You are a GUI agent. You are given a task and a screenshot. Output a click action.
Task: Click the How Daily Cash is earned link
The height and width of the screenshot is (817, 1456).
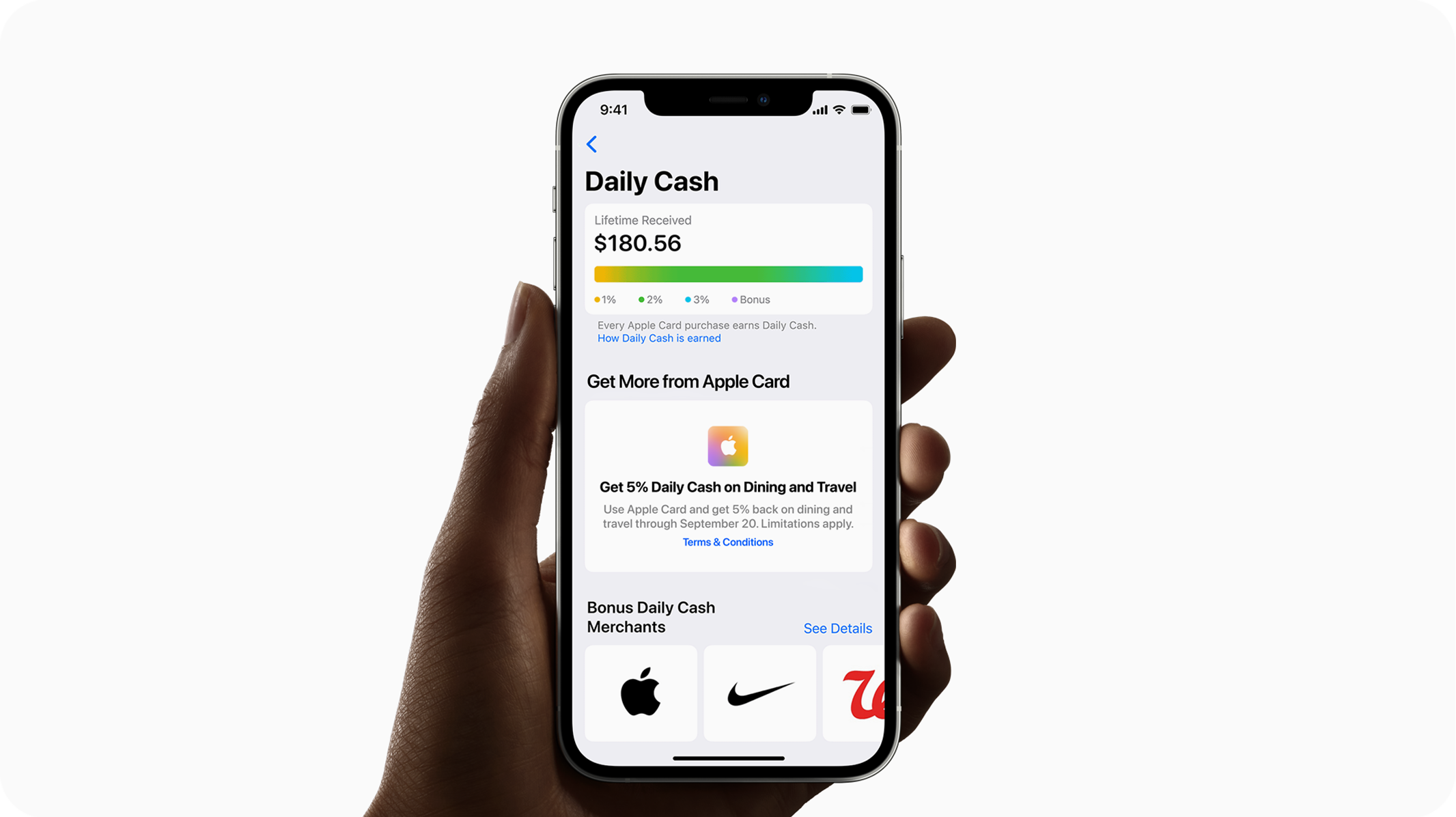[x=658, y=338]
